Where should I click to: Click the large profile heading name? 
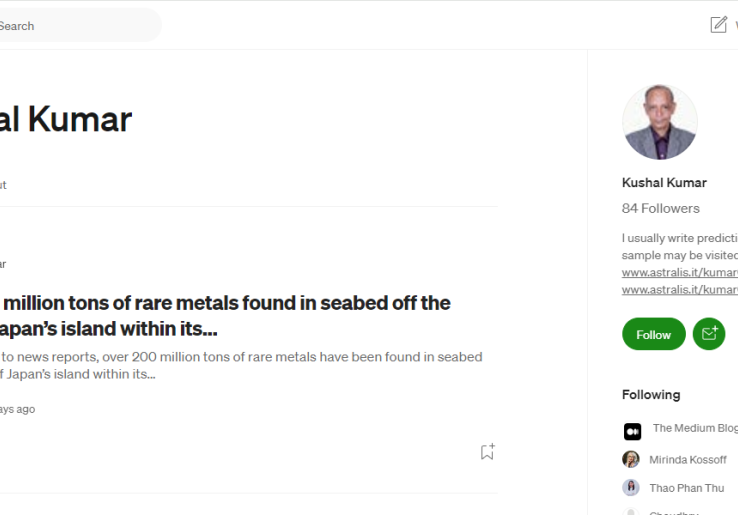point(66,119)
